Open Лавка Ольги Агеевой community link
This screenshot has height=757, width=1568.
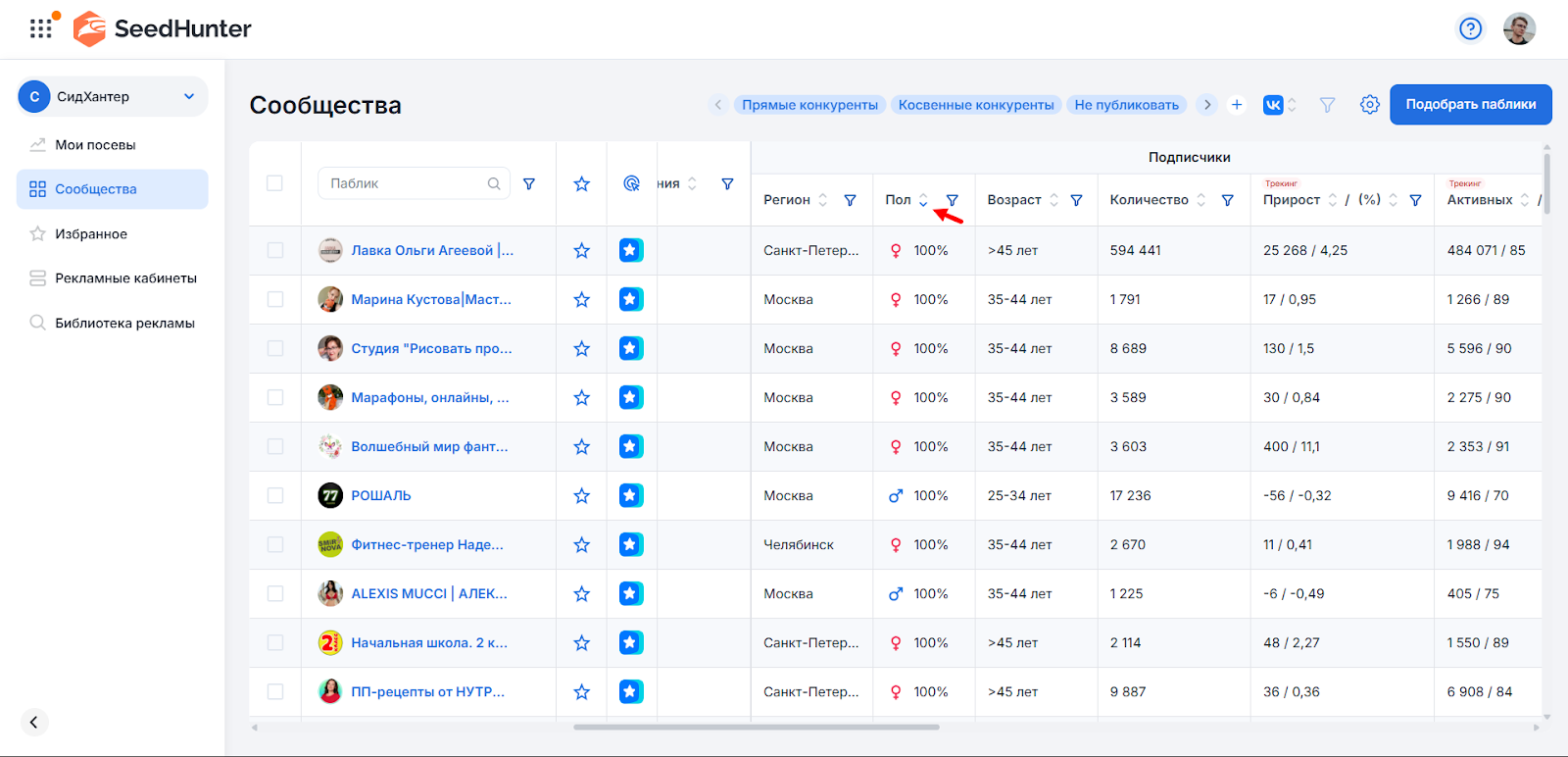(431, 251)
